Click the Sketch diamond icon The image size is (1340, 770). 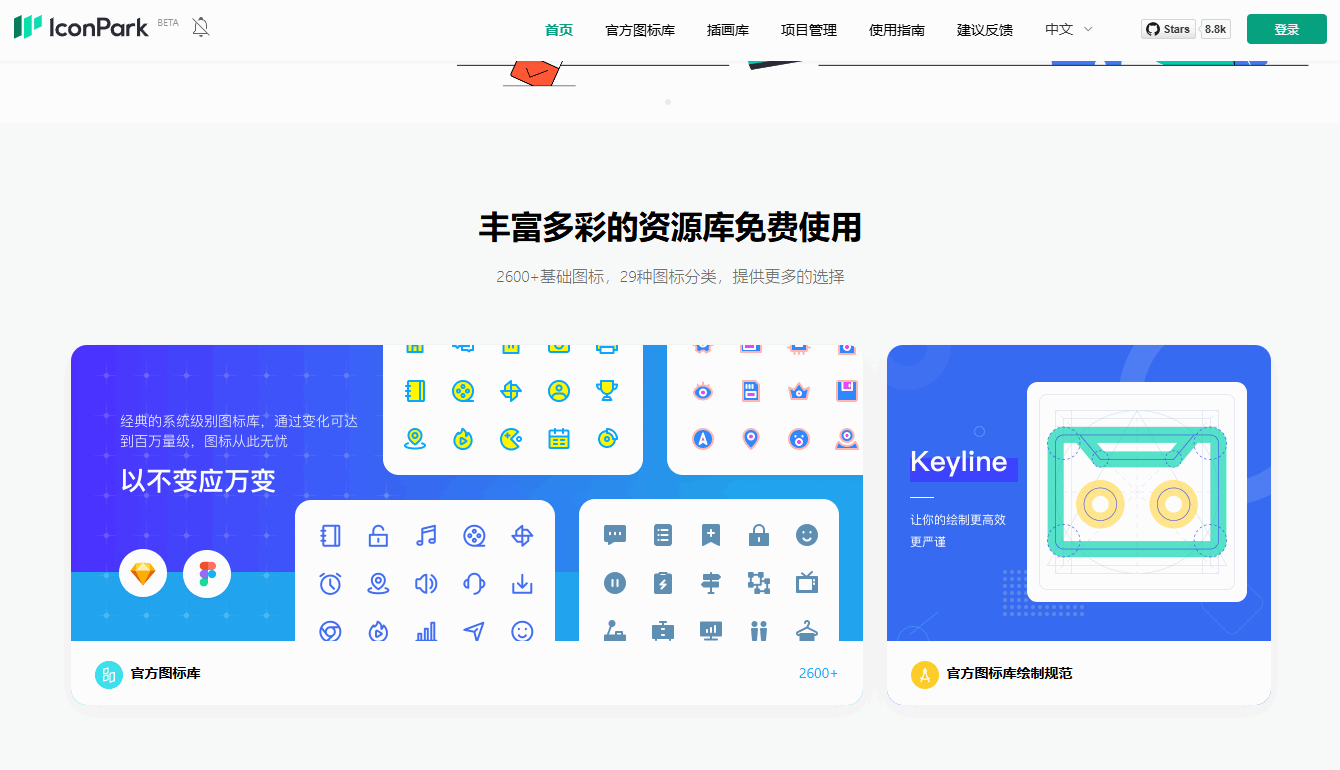(x=143, y=574)
